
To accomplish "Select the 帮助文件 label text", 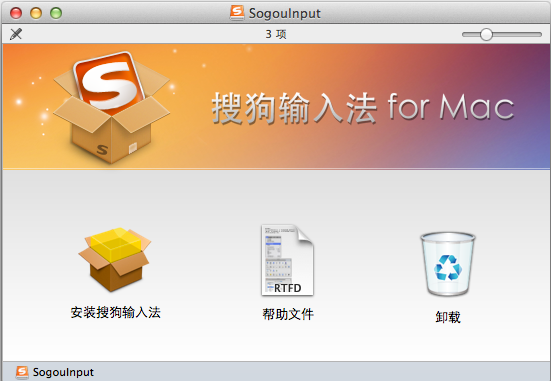I will (x=288, y=314).
